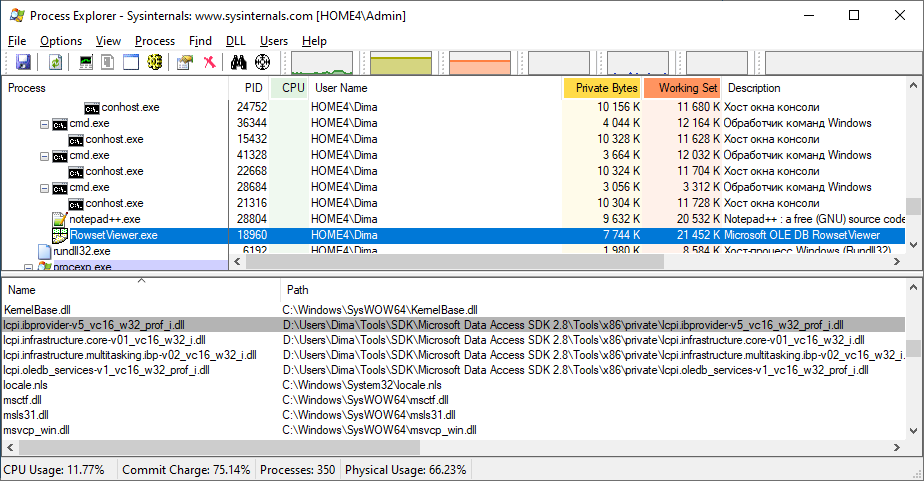Click red X Kill Process icon
This screenshot has height=481, width=924.
click(209, 62)
